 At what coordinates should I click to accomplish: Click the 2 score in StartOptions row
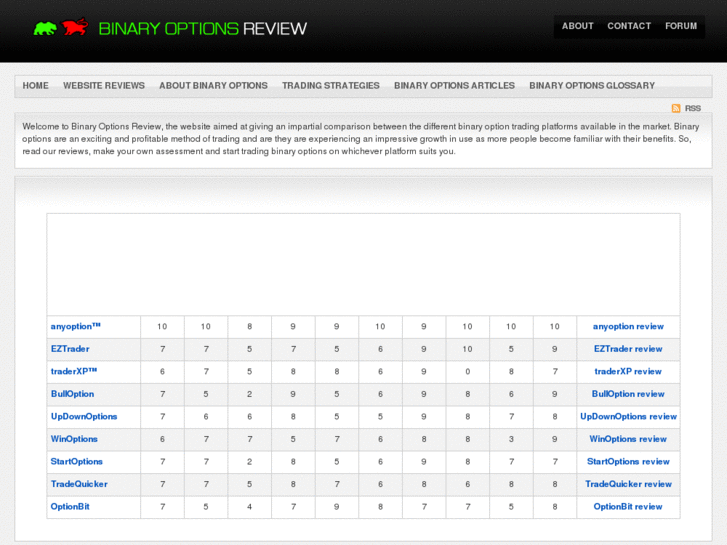coord(249,462)
